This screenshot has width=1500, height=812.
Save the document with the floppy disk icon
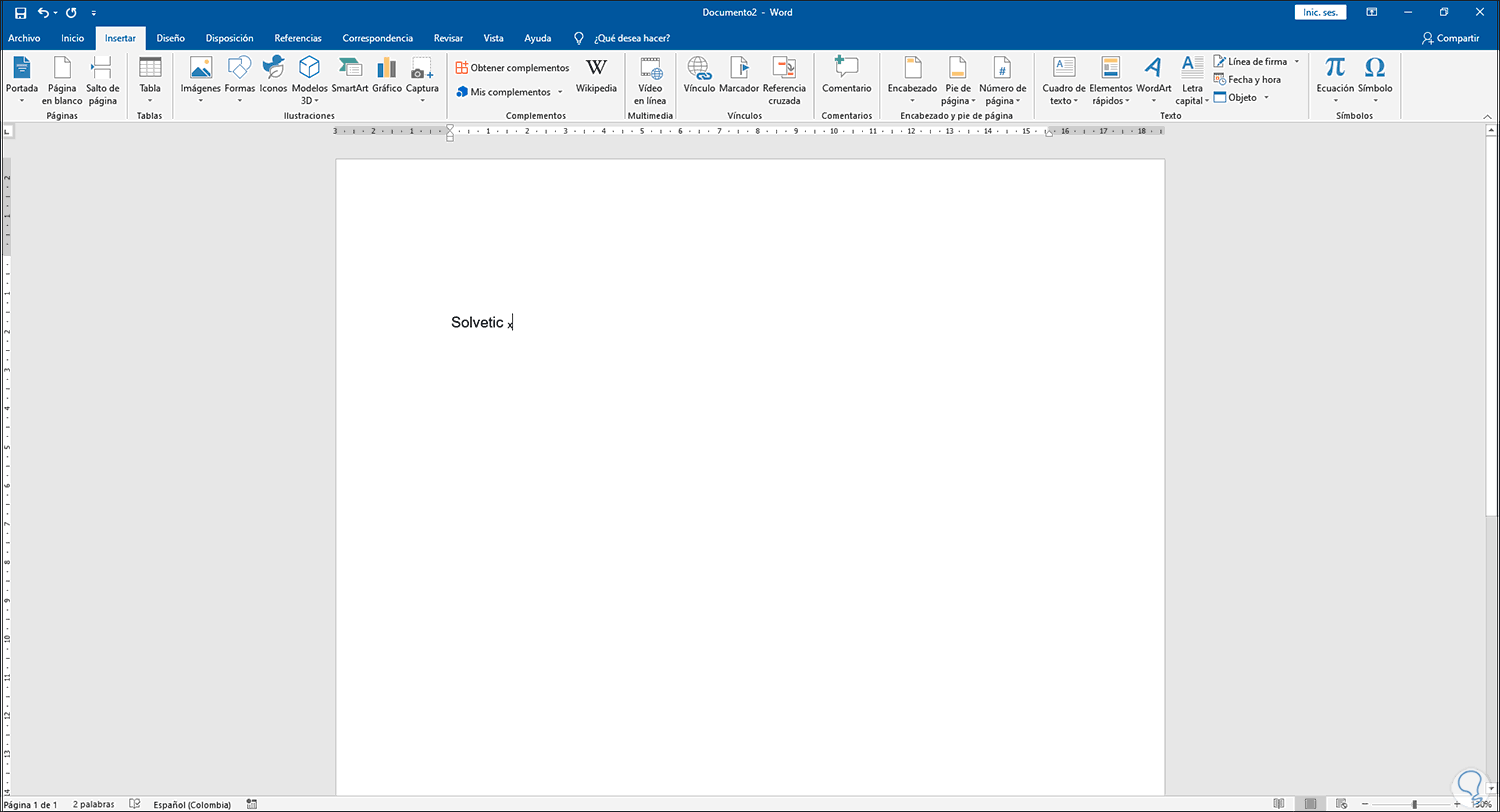click(20, 13)
